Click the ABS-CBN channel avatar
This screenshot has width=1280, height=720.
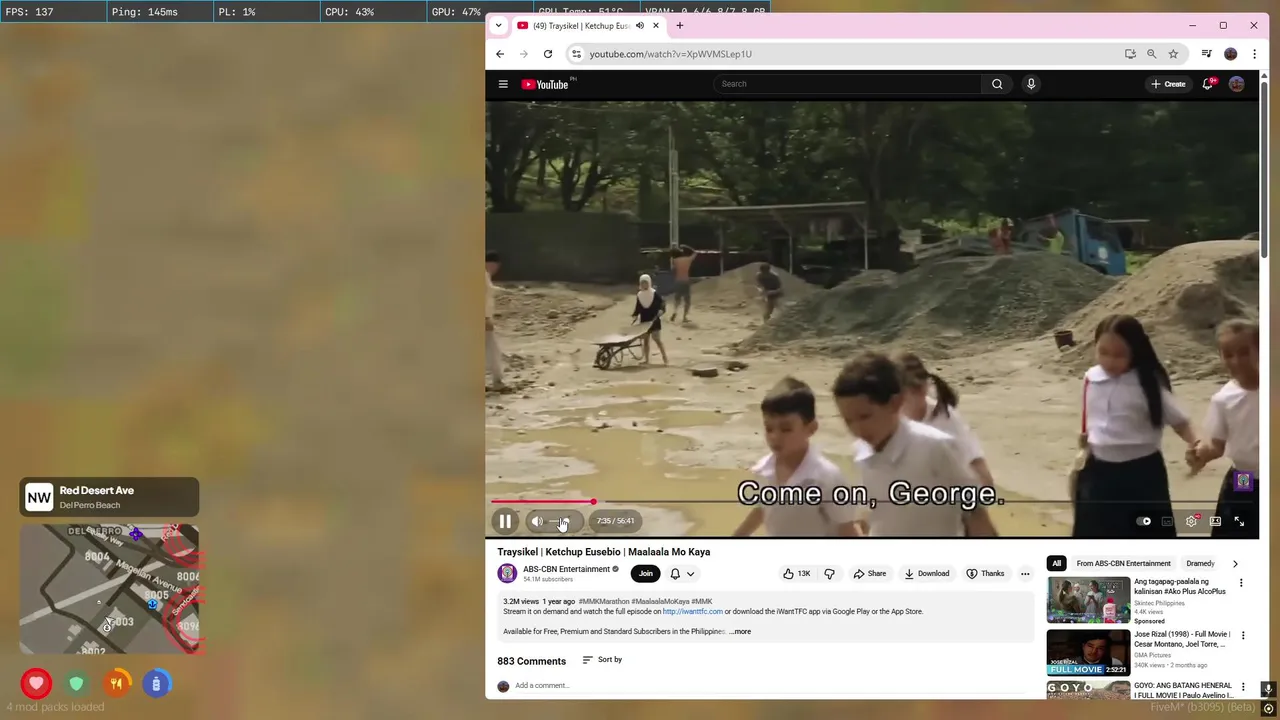click(508, 573)
